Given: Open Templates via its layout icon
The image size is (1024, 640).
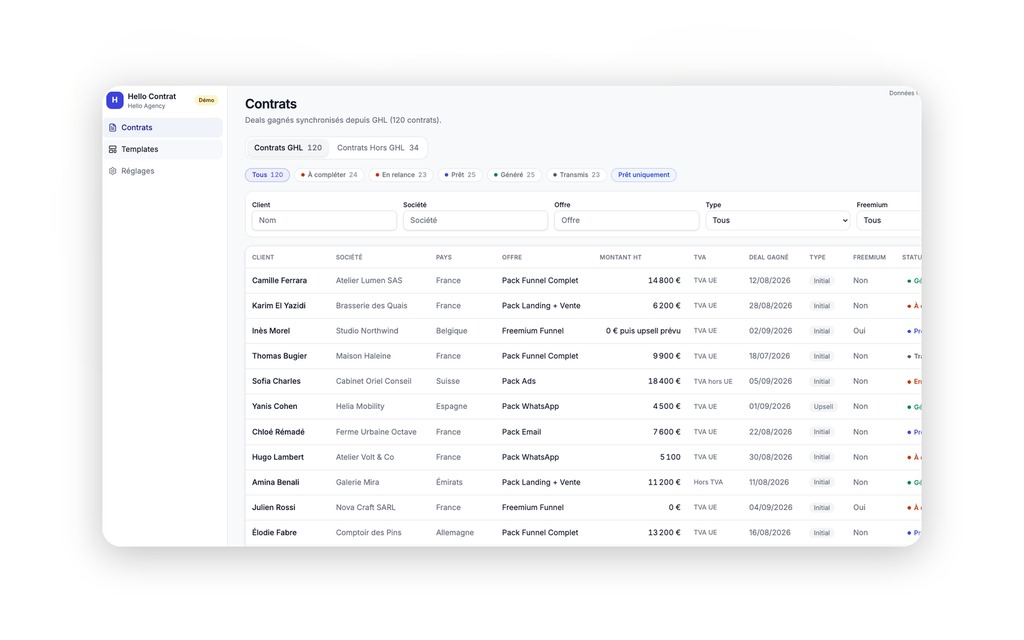Looking at the screenshot, I should [112, 149].
